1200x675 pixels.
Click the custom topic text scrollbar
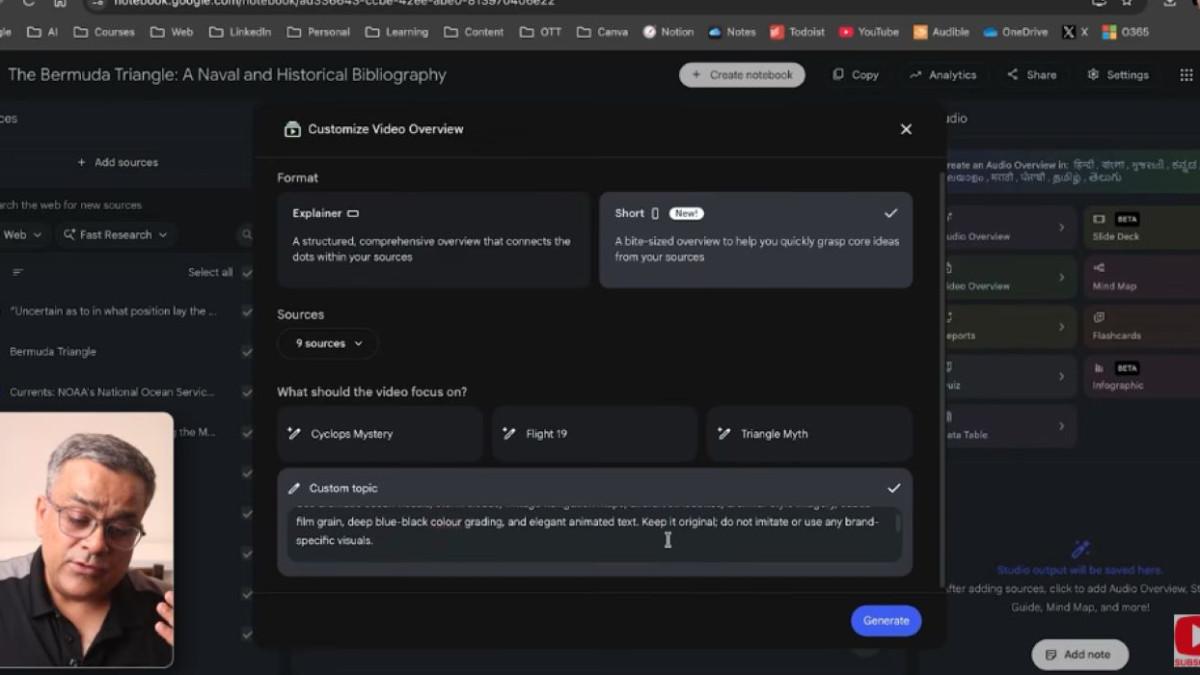point(897,523)
